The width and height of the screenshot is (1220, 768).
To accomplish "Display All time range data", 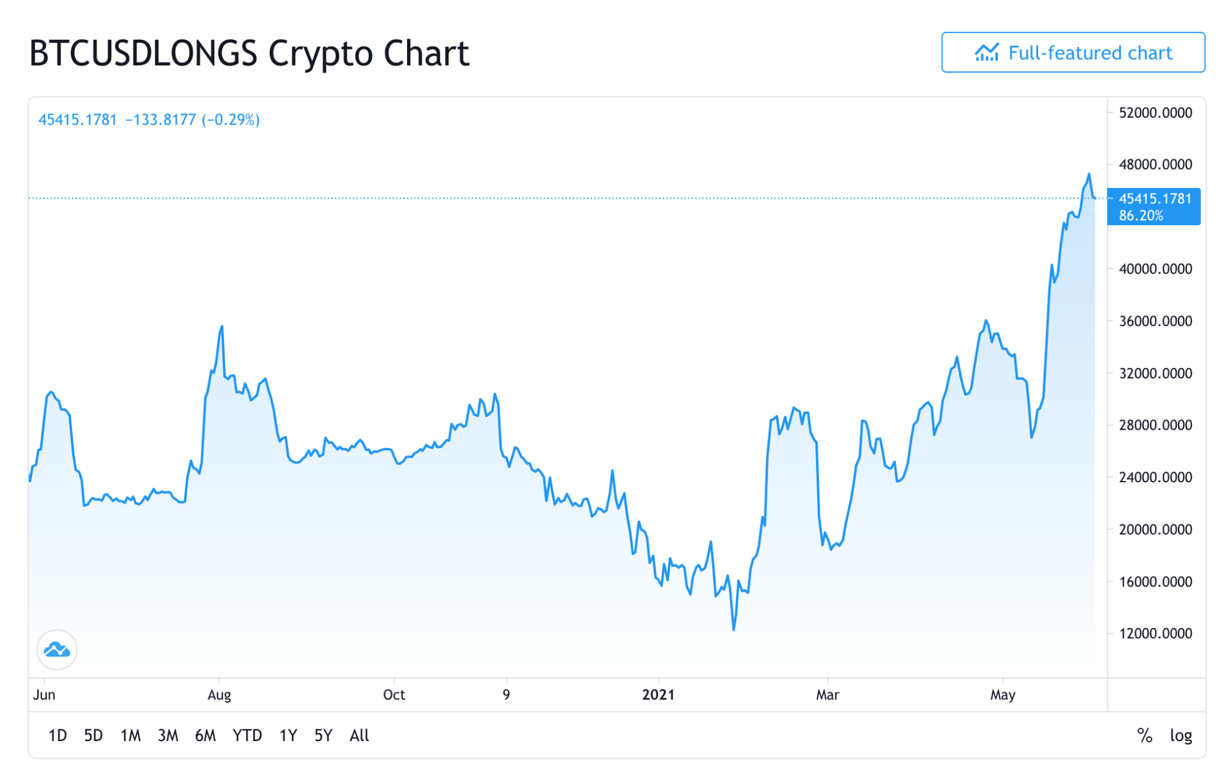I will click(x=359, y=736).
